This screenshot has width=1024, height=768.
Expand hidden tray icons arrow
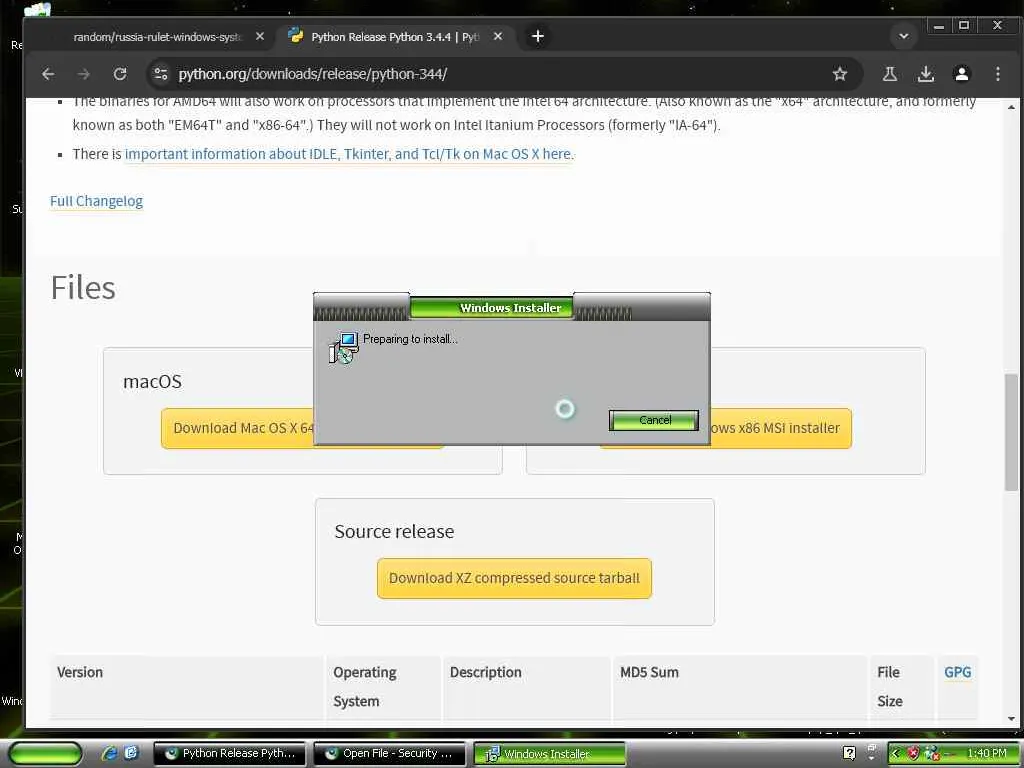pos(895,753)
